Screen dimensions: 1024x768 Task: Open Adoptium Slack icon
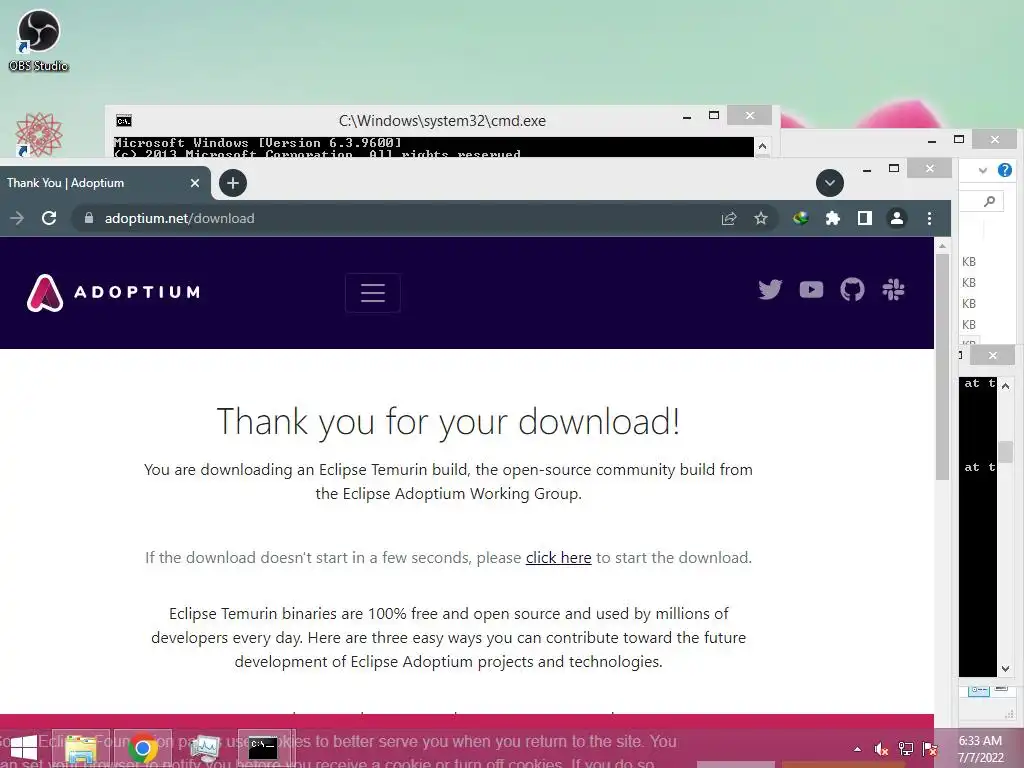[x=893, y=289]
